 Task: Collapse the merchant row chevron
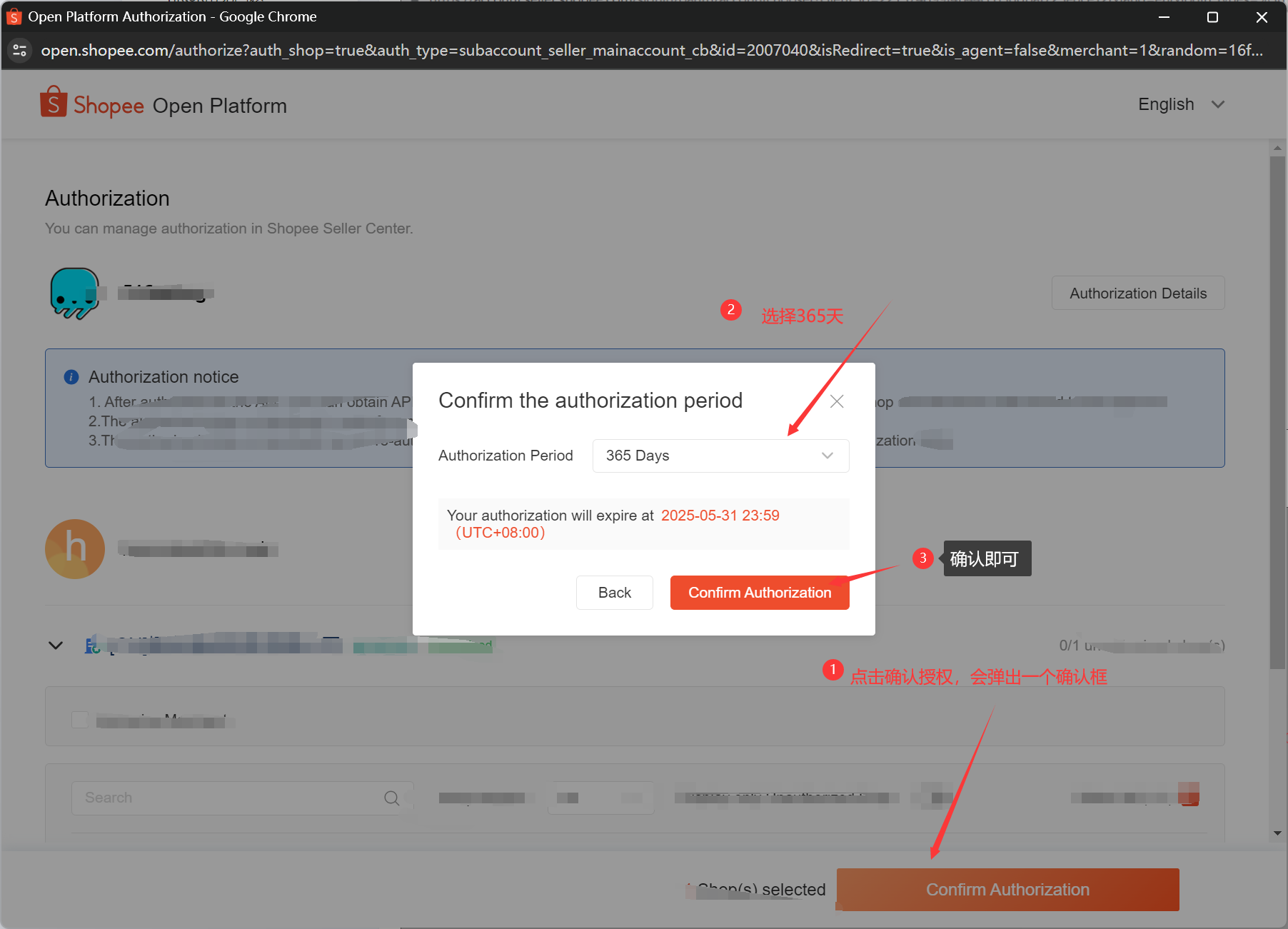click(56, 646)
